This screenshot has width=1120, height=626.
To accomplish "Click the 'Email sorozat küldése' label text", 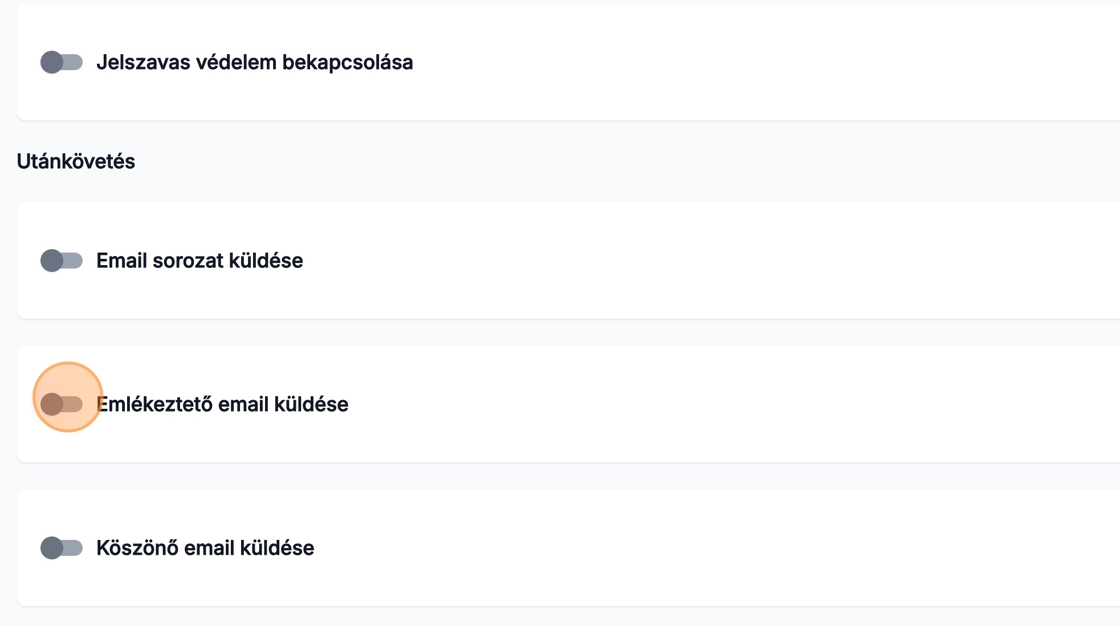I will click(199, 261).
